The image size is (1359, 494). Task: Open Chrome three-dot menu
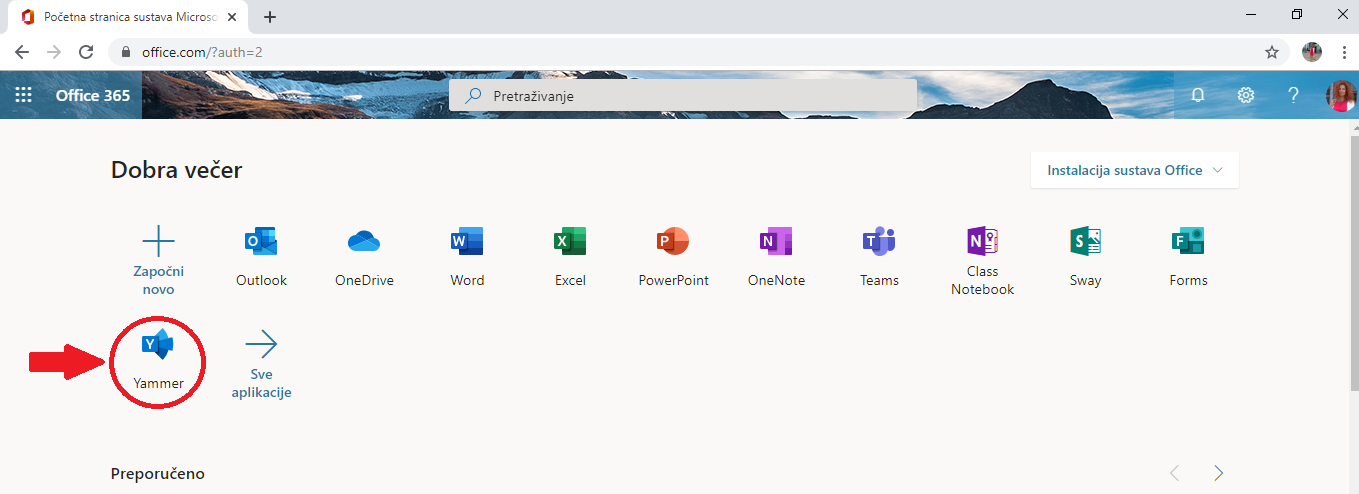(1344, 52)
